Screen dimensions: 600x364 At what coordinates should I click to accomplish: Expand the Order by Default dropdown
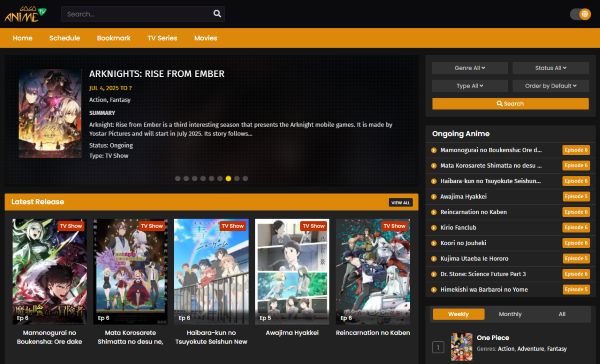coord(551,86)
